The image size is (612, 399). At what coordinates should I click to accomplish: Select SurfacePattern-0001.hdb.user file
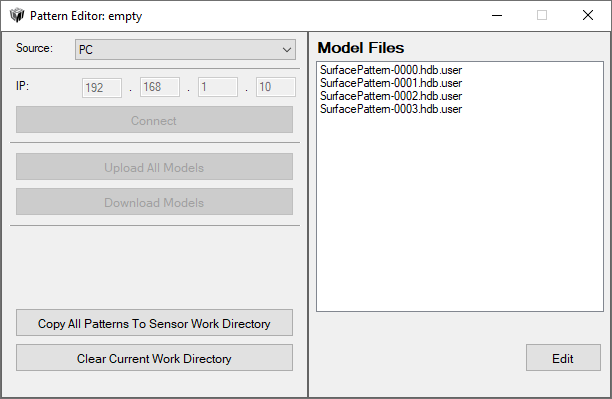tap(391, 83)
